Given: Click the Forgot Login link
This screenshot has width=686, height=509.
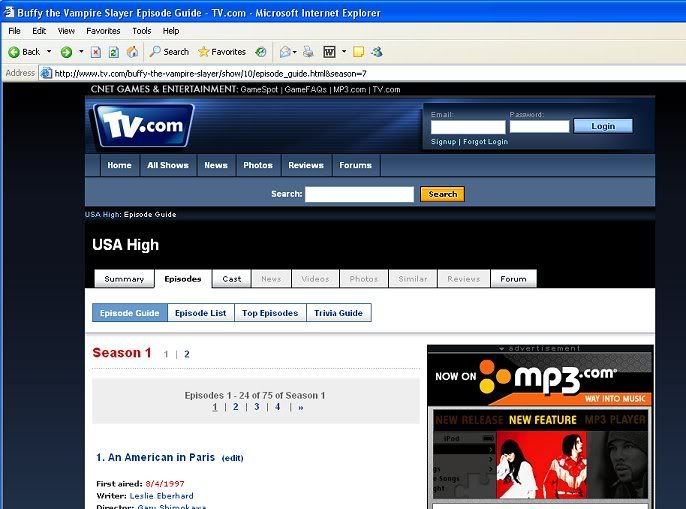Looking at the screenshot, I should point(486,142).
